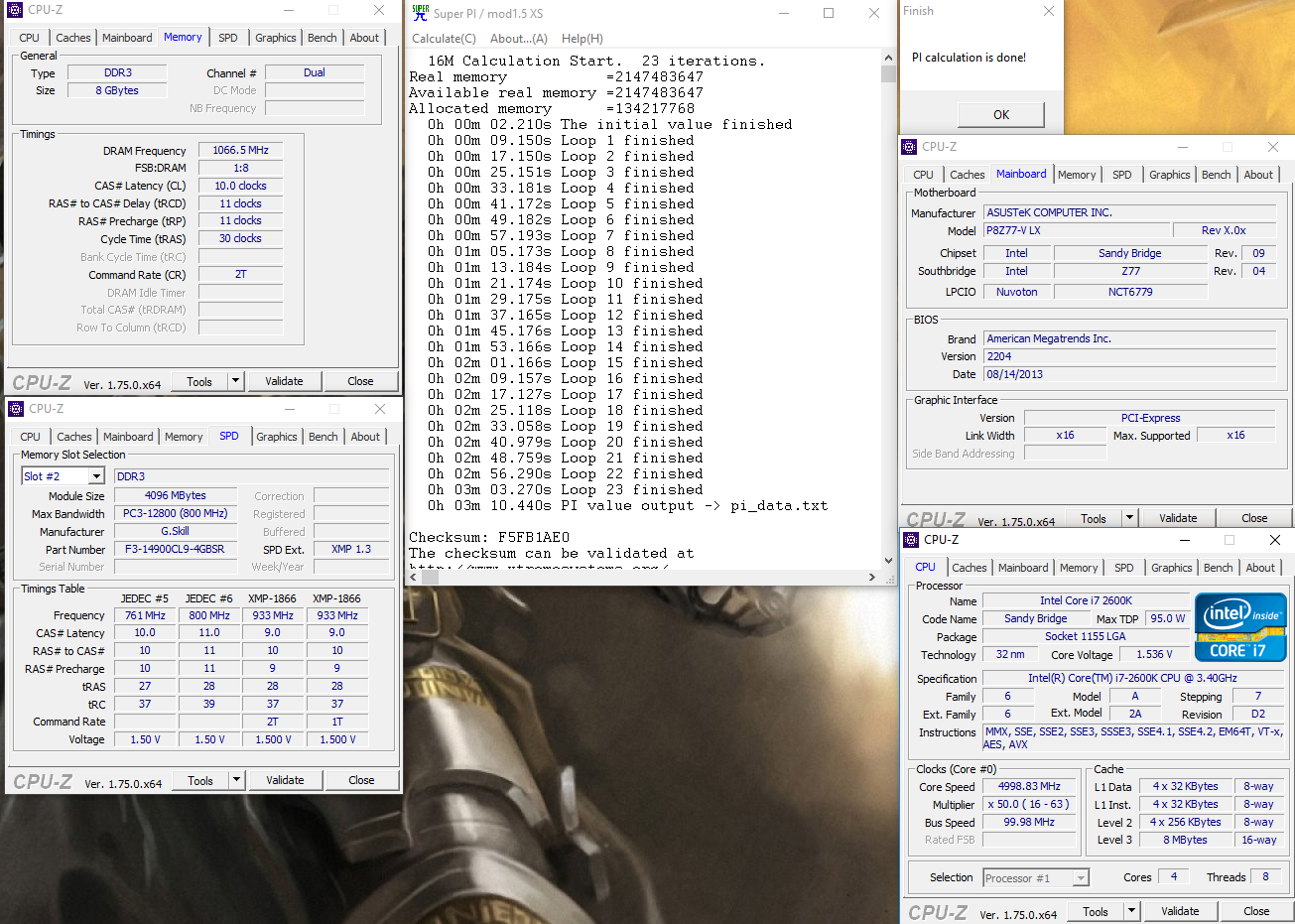Screen dimensions: 1295x924
Task: Click the CPU-Z Mainboard window title icon
Action: click(x=909, y=147)
